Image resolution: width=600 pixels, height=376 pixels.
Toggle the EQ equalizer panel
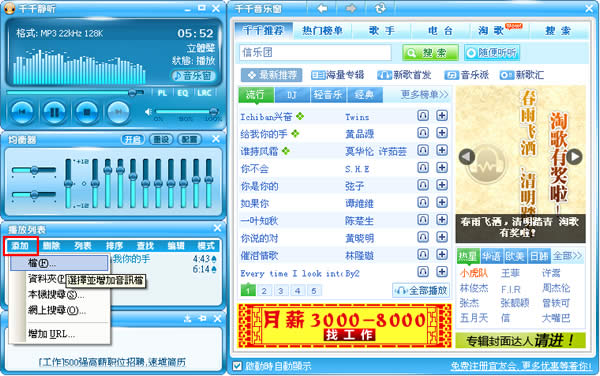tap(183, 93)
